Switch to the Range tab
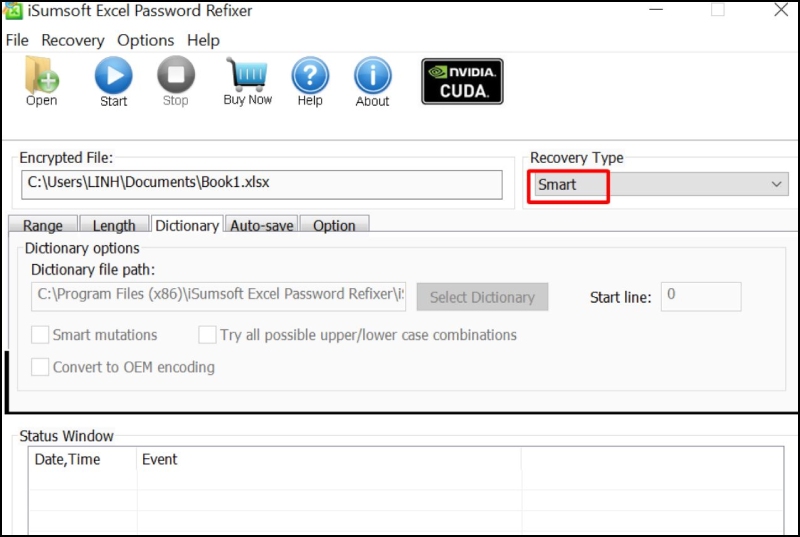 [42, 226]
